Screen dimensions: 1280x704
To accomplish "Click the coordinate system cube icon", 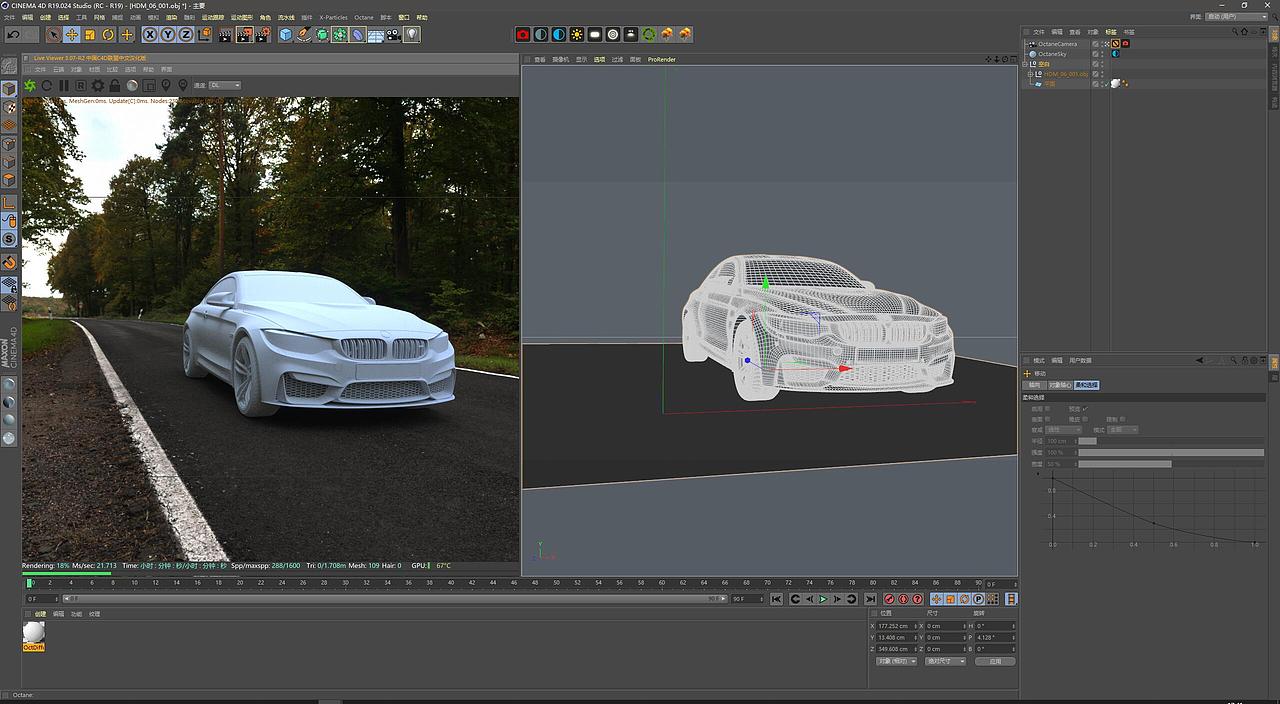I will (x=204, y=34).
